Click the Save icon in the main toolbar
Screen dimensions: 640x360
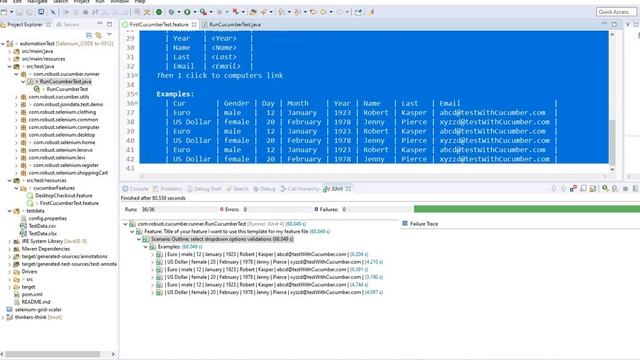pyautogui.click(x=19, y=12)
